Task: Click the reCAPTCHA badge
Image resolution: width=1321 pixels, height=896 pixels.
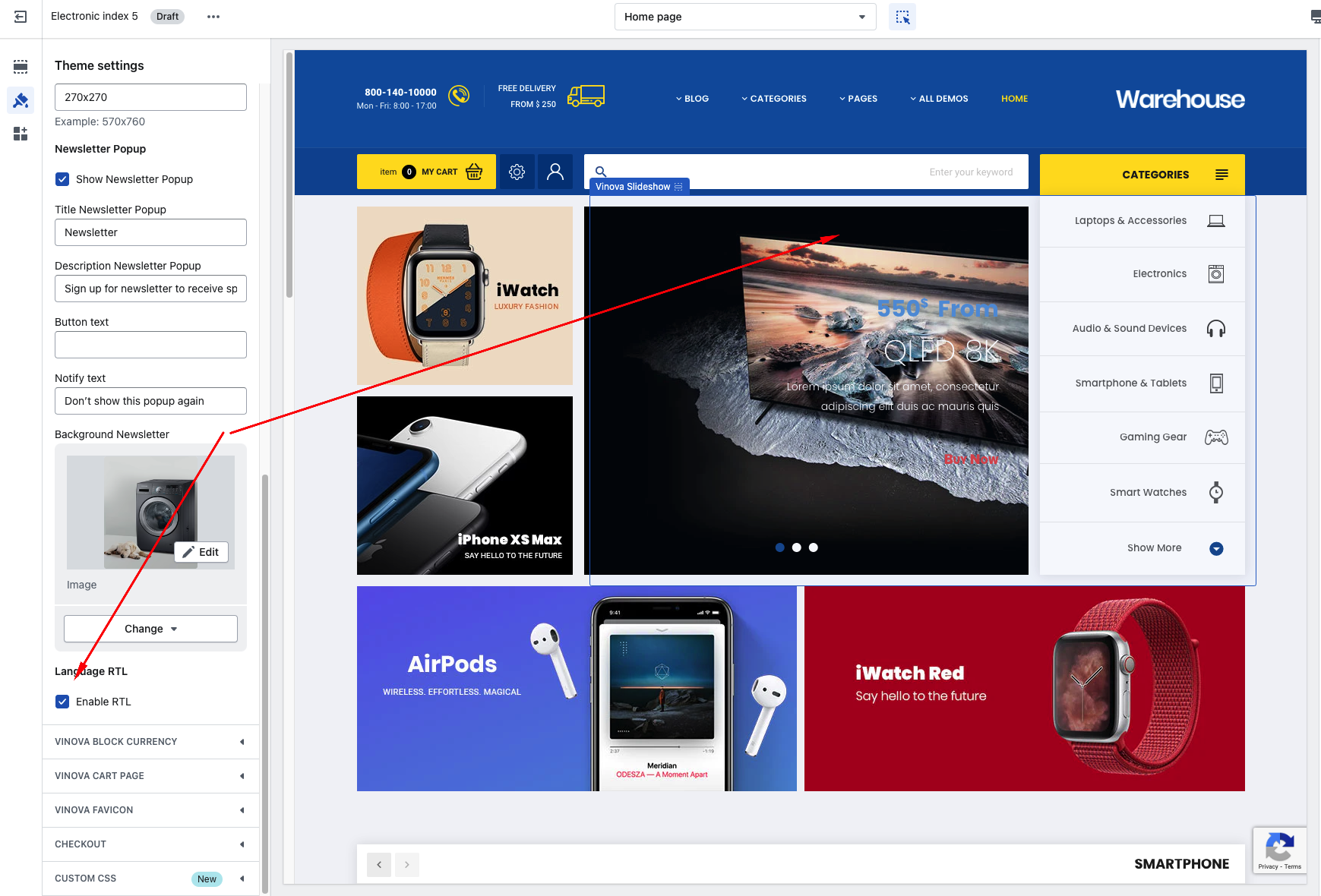Action: [1280, 850]
